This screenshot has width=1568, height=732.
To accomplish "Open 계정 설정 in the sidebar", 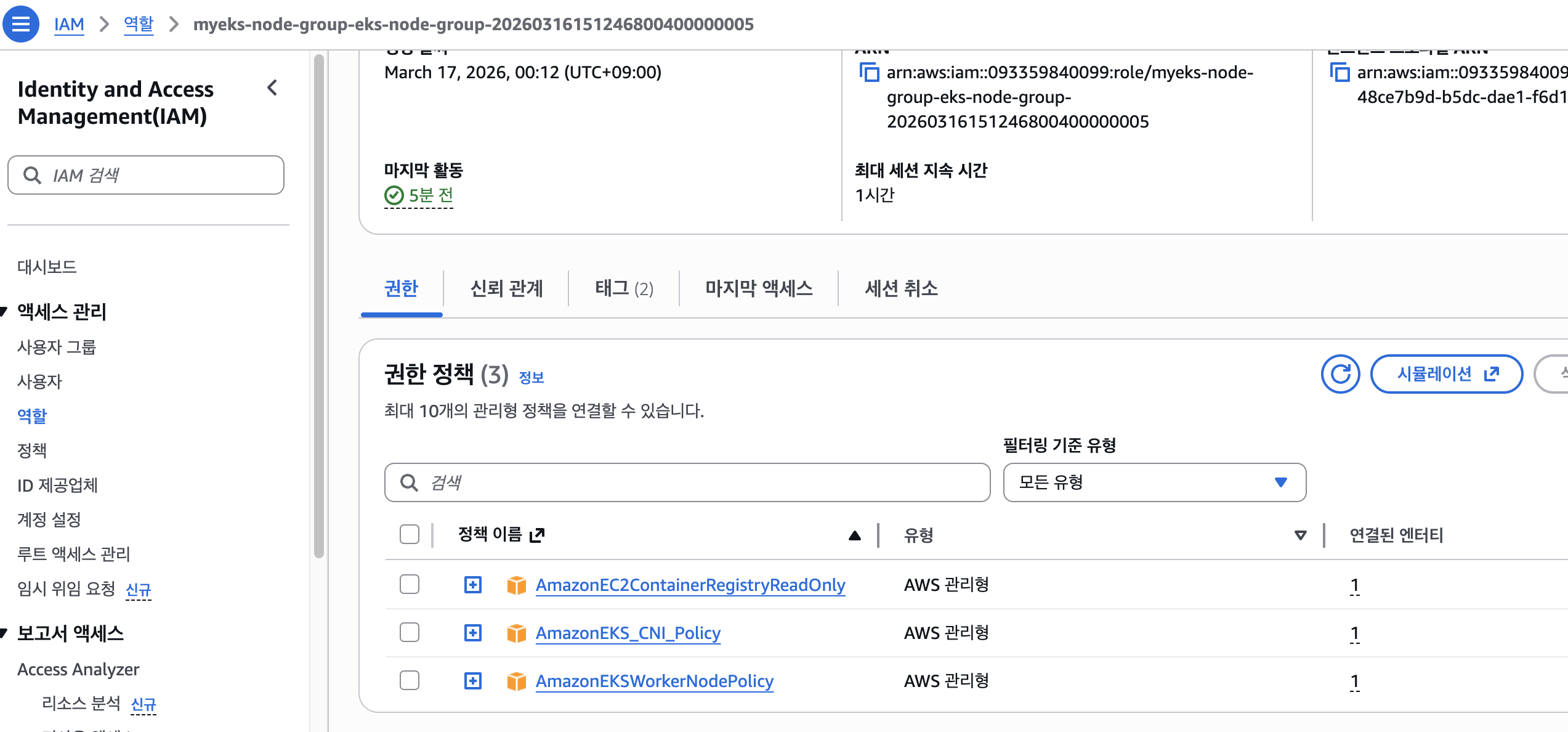I will (x=49, y=519).
